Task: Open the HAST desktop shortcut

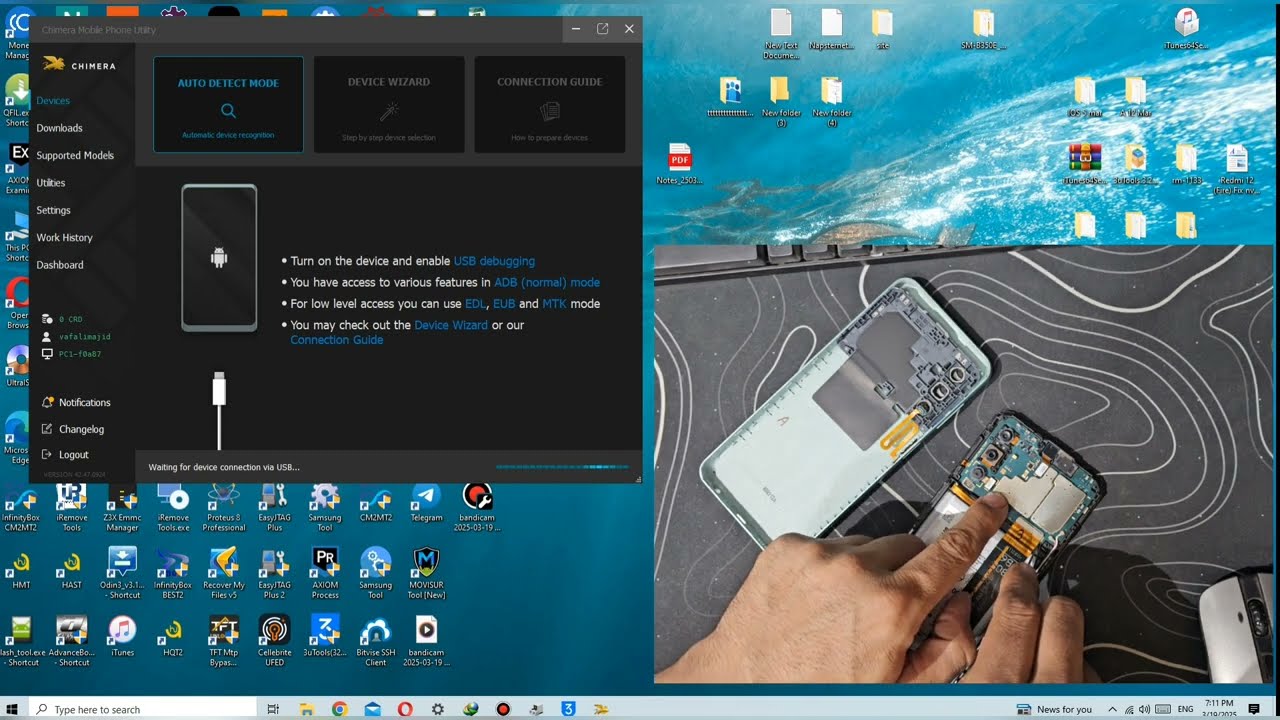Action: (x=72, y=569)
